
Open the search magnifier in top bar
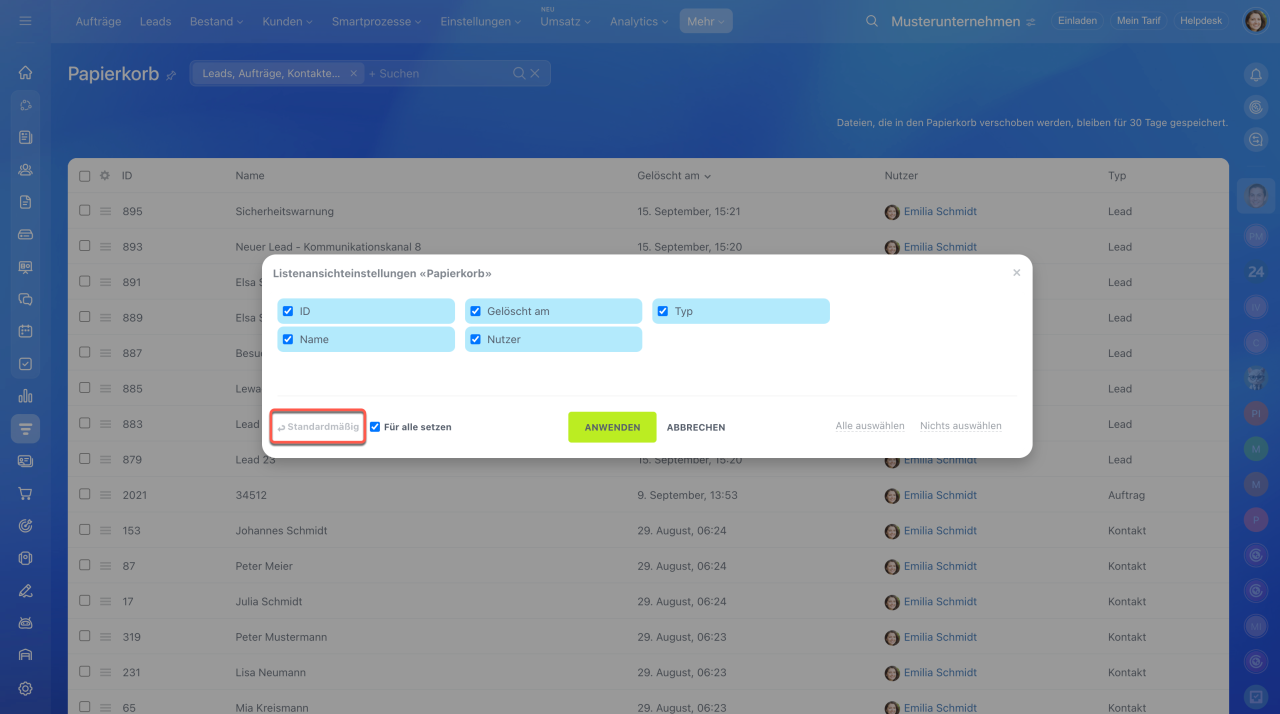(x=872, y=21)
